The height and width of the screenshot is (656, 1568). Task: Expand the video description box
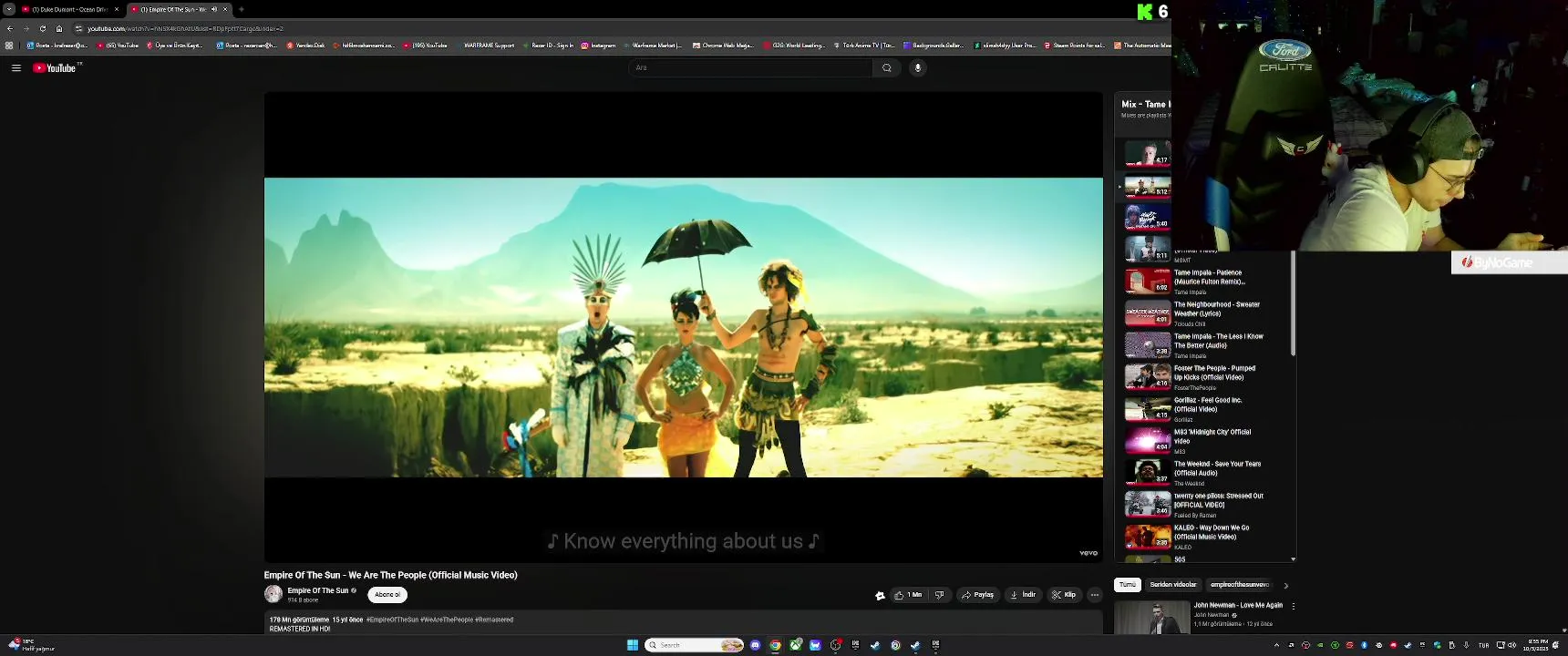683,623
